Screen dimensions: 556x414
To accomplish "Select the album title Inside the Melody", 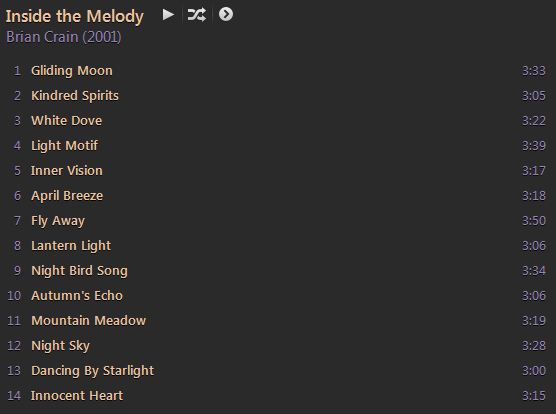I will pos(74,16).
